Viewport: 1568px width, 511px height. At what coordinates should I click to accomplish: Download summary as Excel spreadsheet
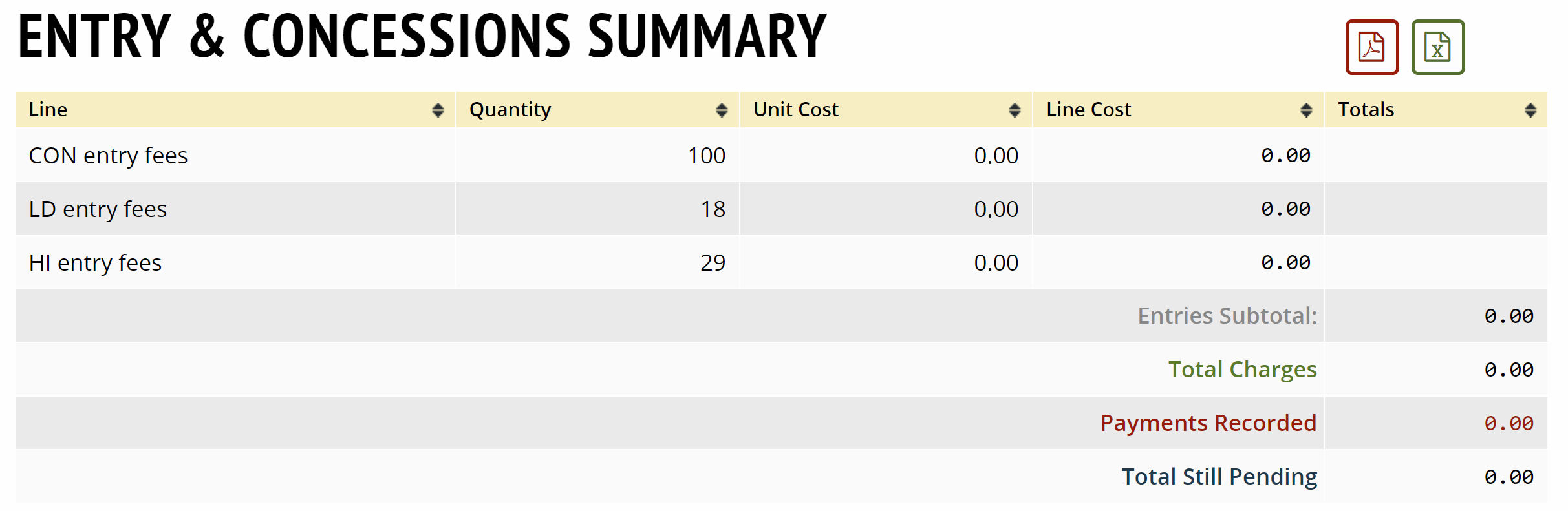click(x=1437, y=47)
